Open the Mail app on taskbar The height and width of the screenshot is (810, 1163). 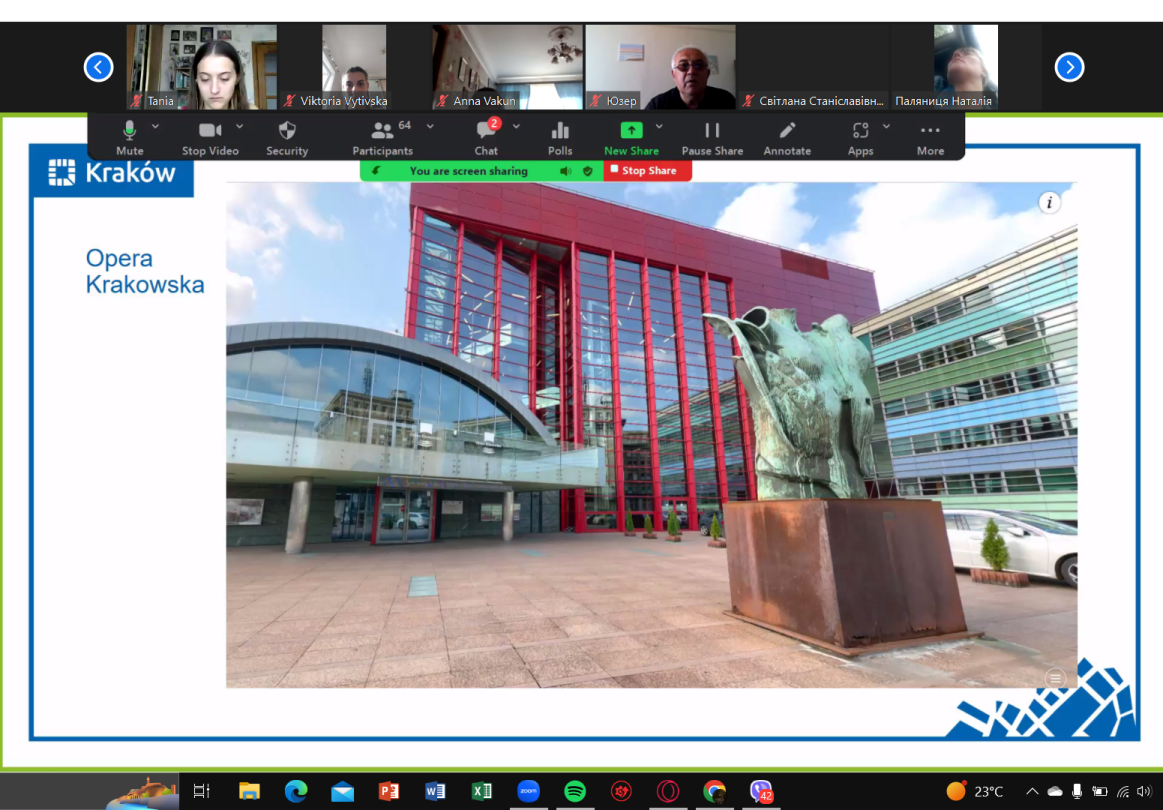(x=342, y=791)
